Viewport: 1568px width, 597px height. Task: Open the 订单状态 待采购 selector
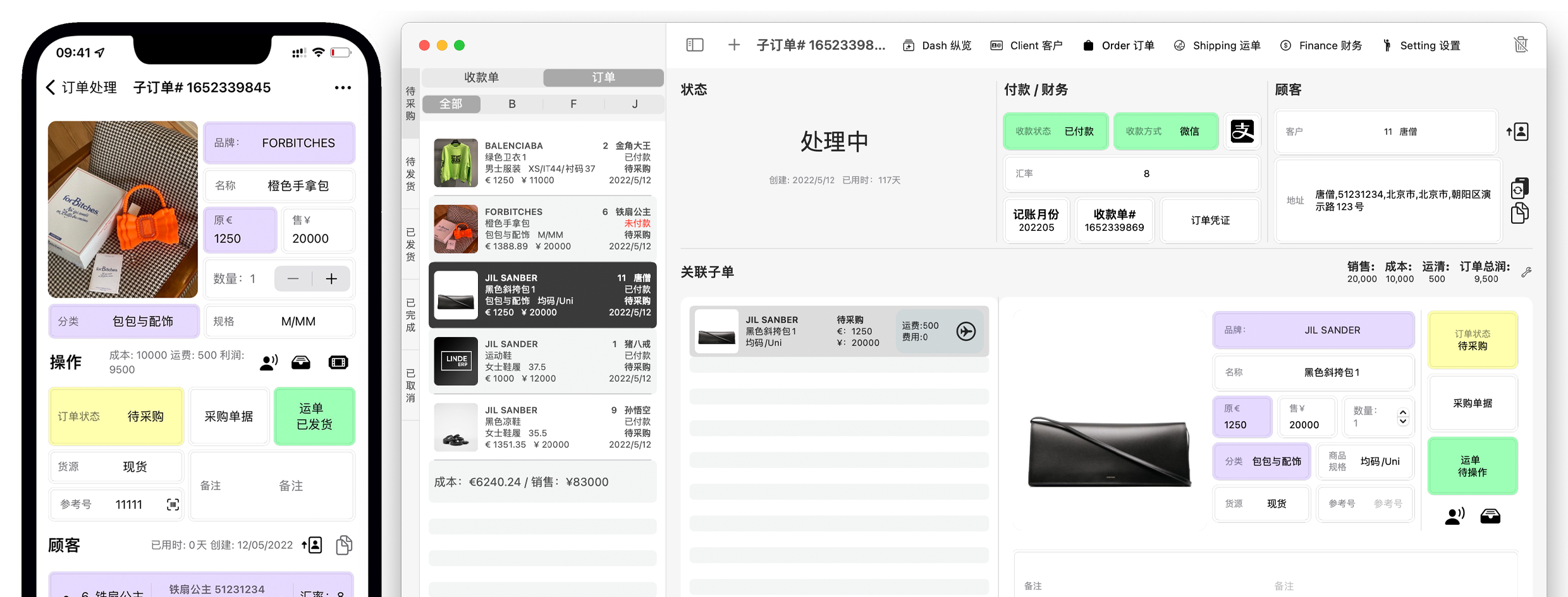1472,340
